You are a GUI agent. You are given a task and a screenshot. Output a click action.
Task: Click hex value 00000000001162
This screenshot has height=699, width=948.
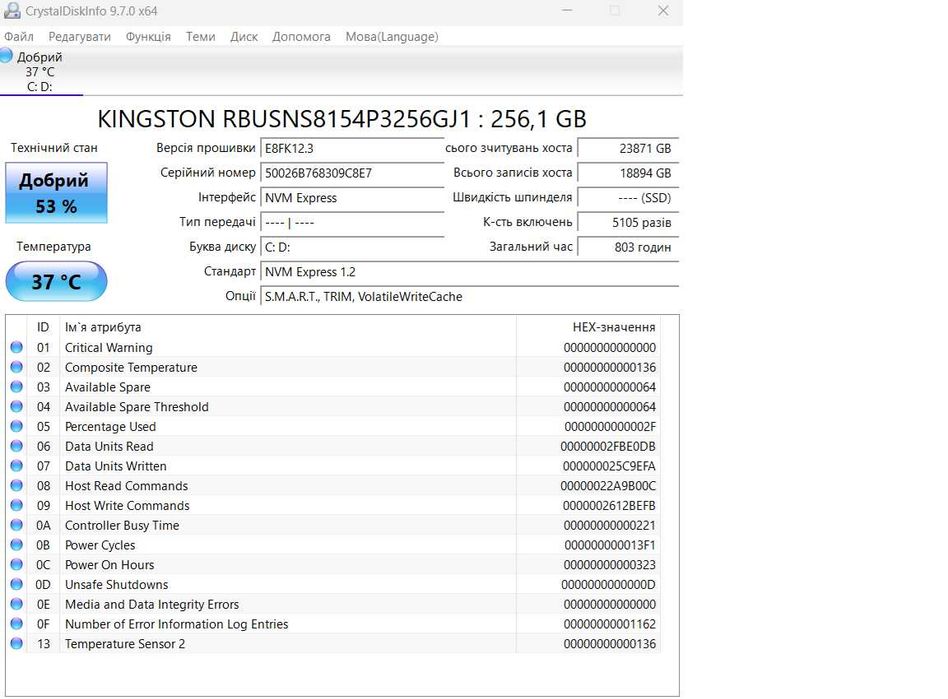click(x=609, y=625)
